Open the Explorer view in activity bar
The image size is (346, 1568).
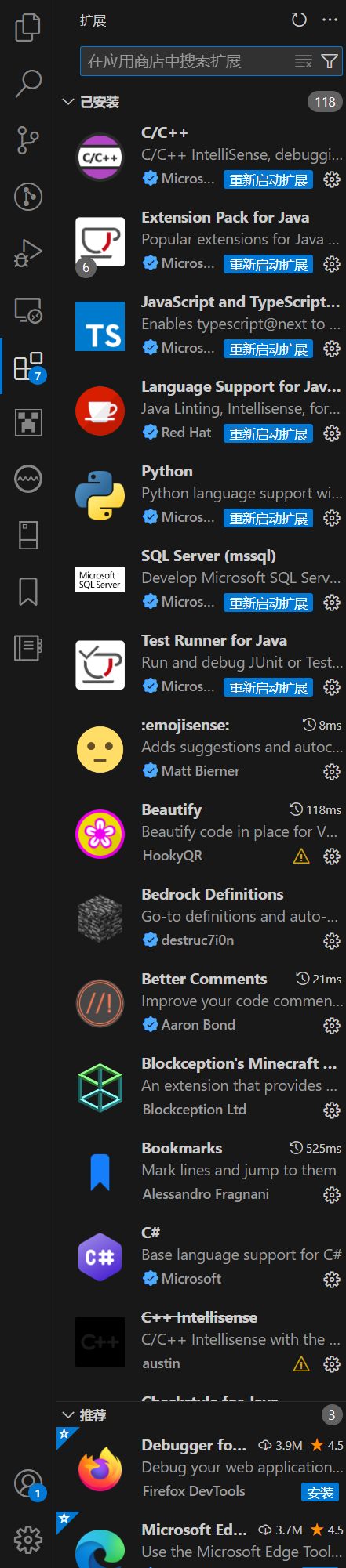28,27
